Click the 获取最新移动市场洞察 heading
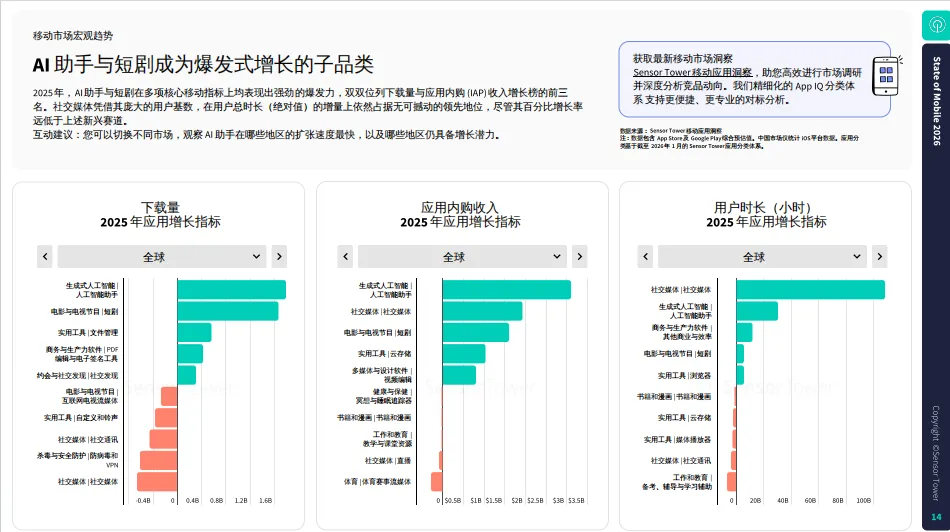950x532 pixels. [683, 58]
